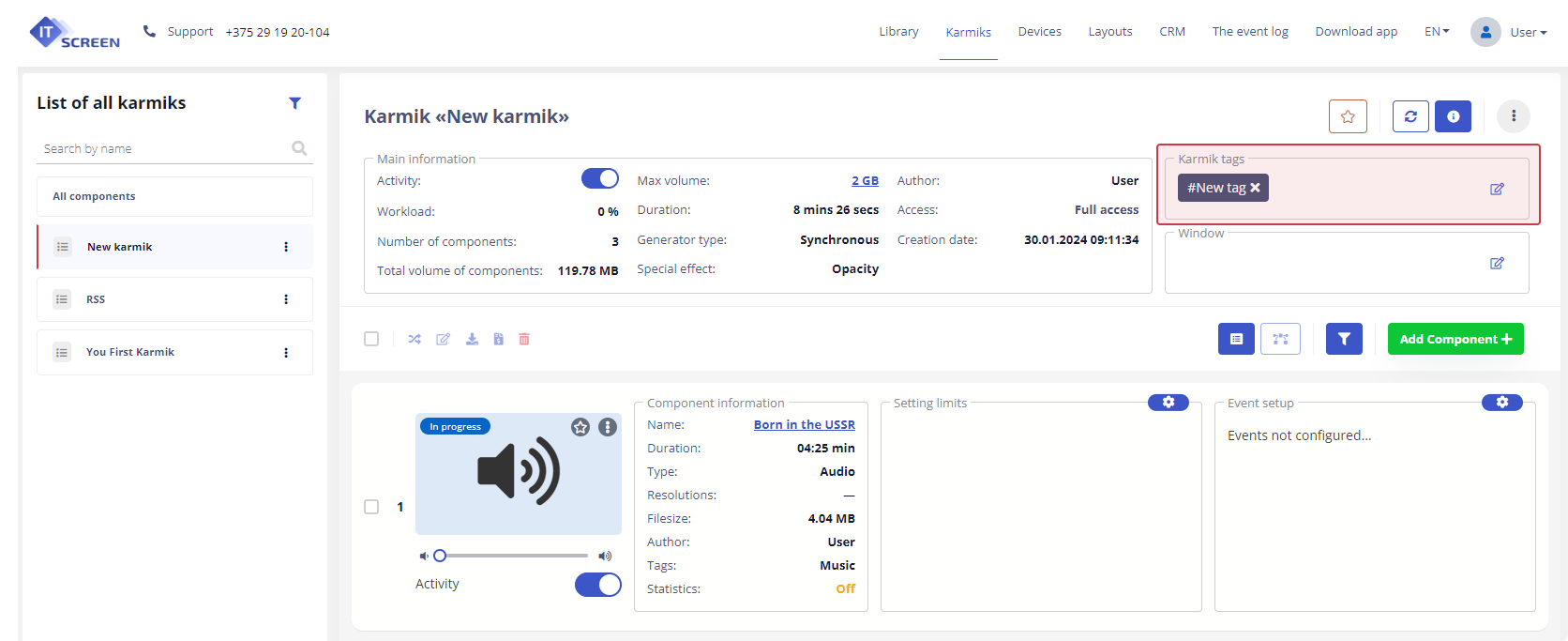Switch to list view of components
Screen dimensions: 1568x641
click(1236, 339)
